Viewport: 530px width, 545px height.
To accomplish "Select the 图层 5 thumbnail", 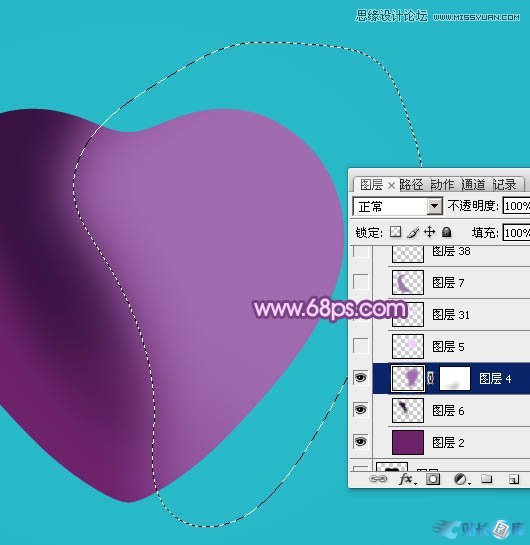I will pos(408,346).
